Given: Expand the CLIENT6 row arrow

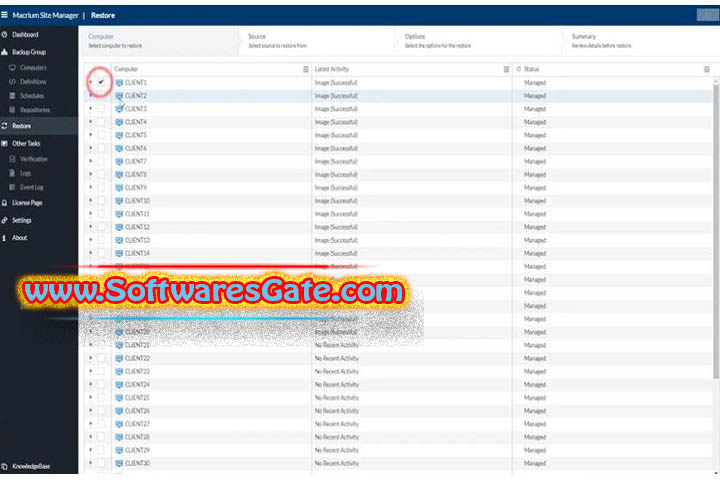Looking at the screenshot, I should point(90,148).
